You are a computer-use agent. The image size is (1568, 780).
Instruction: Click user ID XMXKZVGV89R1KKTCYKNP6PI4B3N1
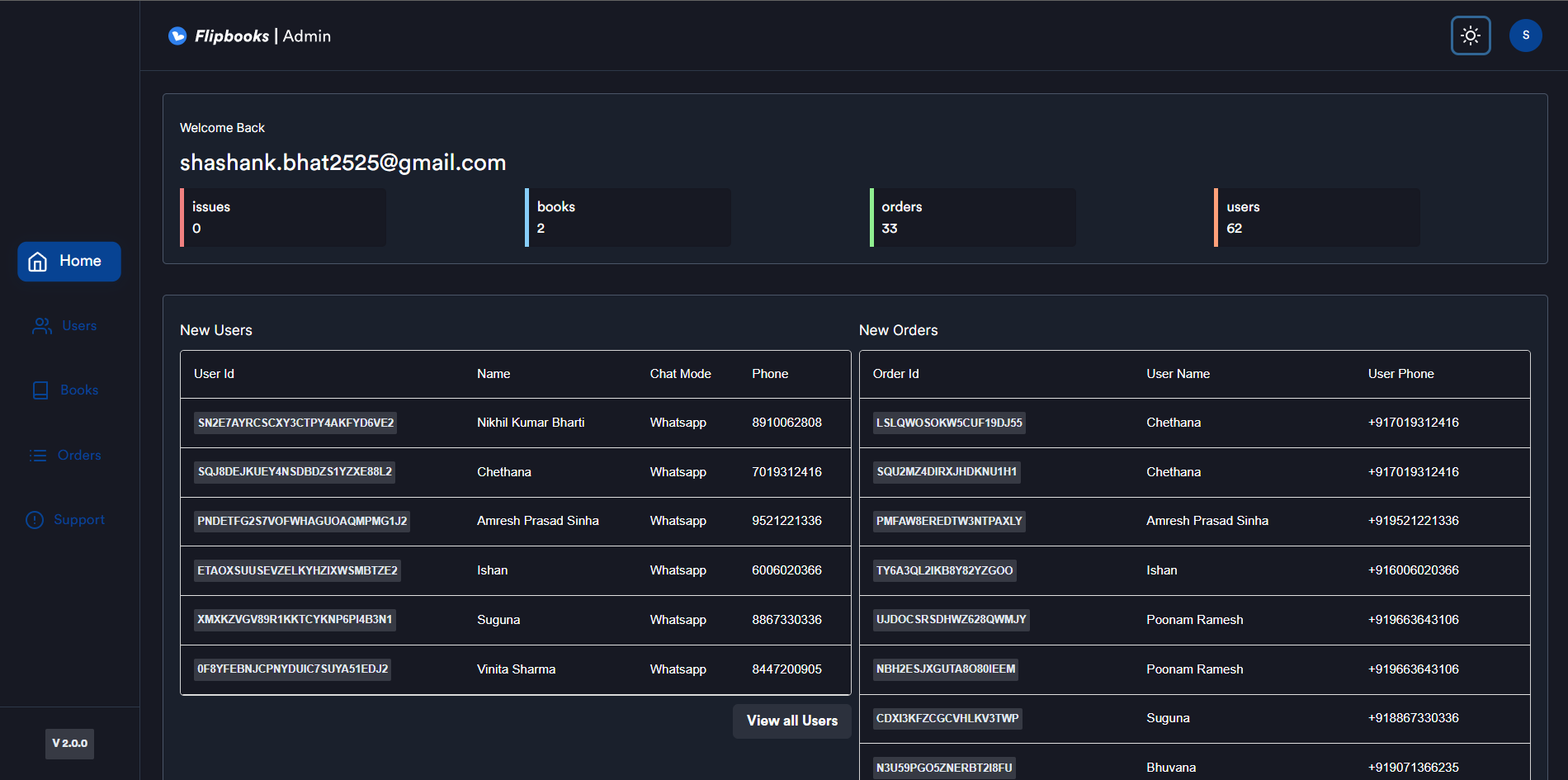(x=295, y=620)
